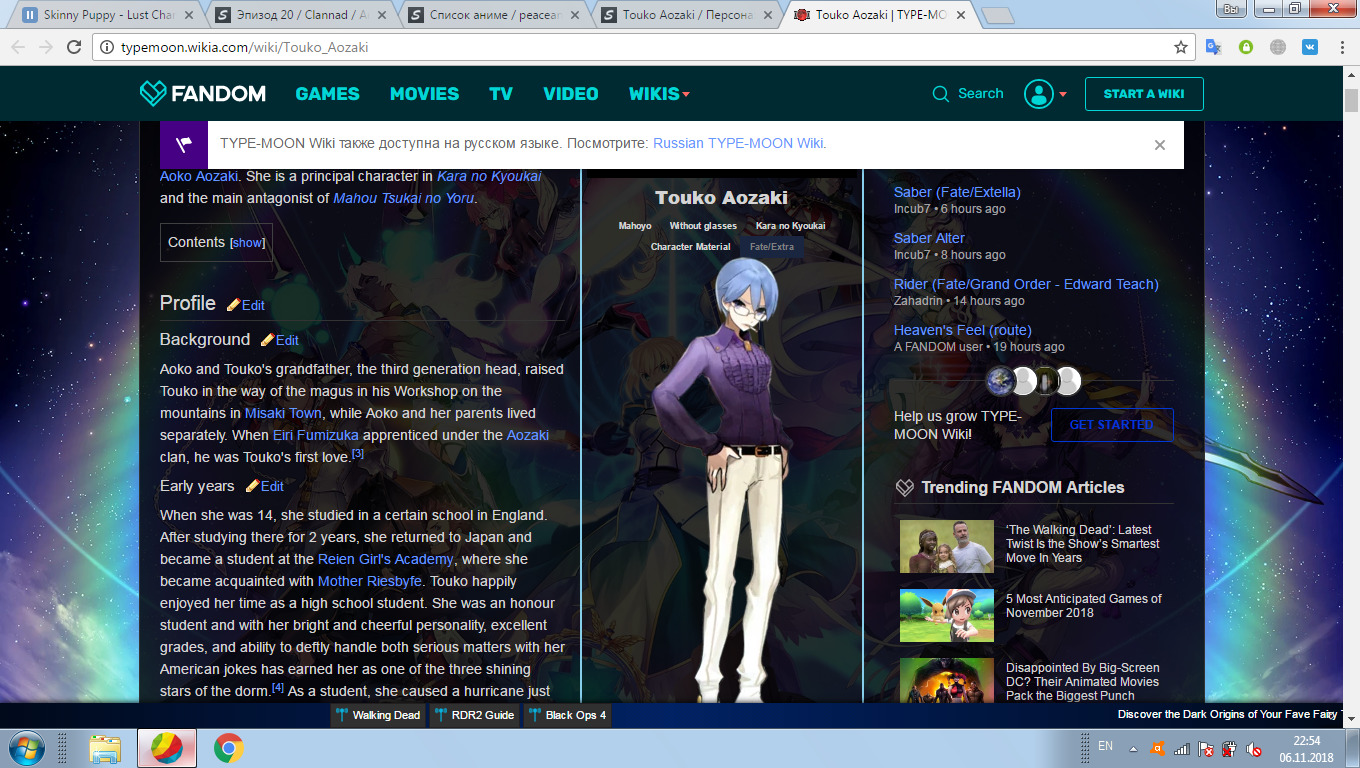Switch to the Clannad episode 20 tab

coord(300,15)
